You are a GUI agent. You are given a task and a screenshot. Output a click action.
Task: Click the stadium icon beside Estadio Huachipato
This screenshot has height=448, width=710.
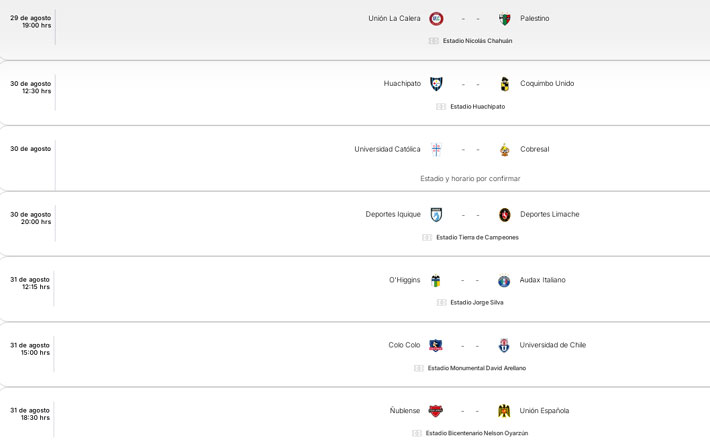pos(441,106)
